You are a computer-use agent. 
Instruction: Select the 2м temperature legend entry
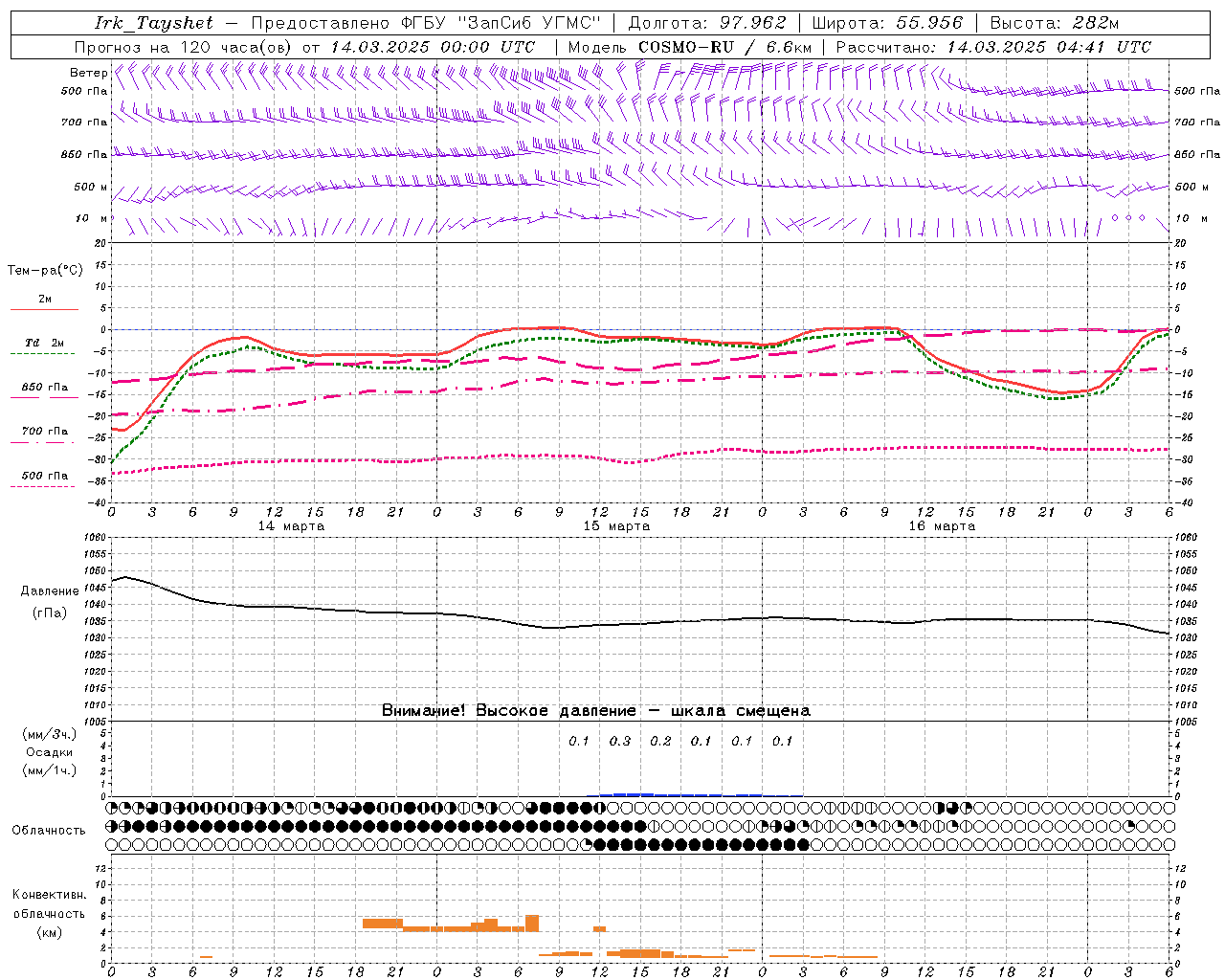(x=45, y=299)
